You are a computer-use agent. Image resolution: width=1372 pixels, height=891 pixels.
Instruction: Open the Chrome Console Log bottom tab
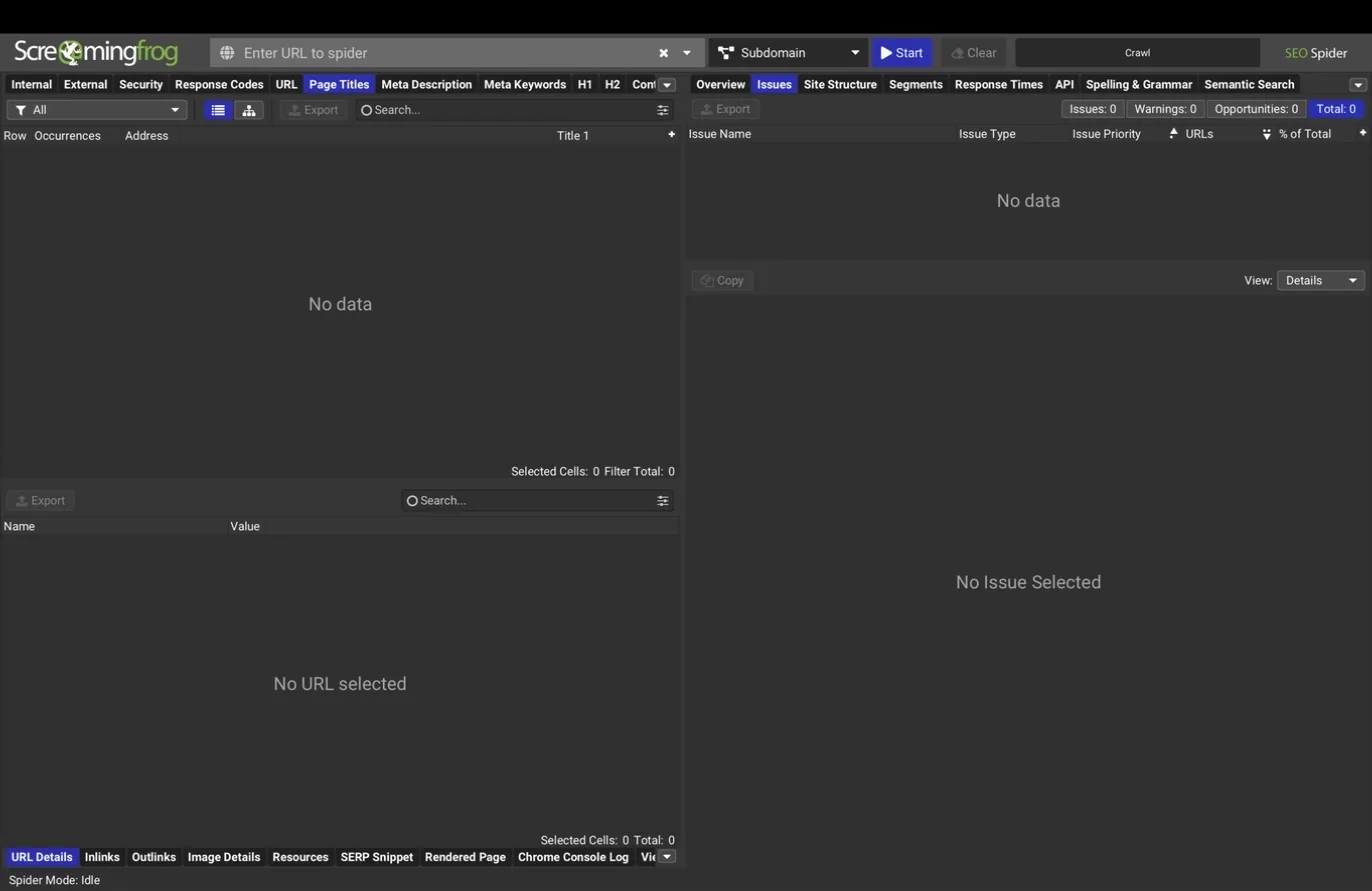[573, 857]
